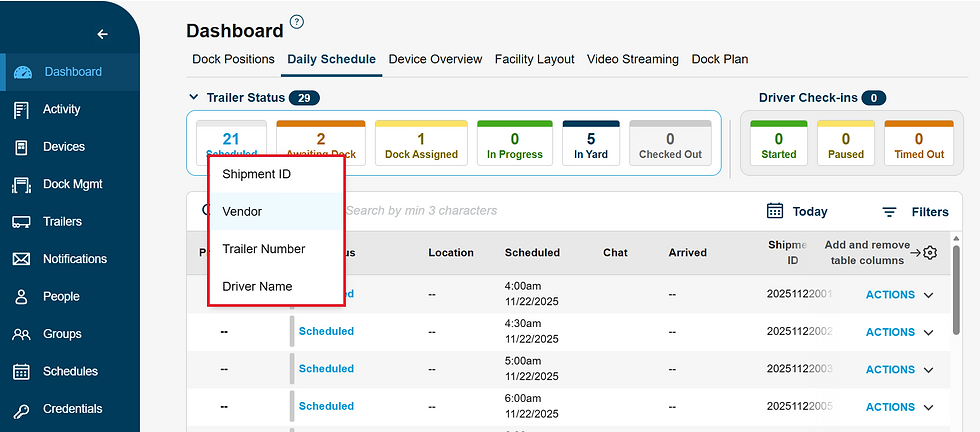The image size is (980, 432).
Task: Open the Devices sidebar icon
Action: pos(21,147)
